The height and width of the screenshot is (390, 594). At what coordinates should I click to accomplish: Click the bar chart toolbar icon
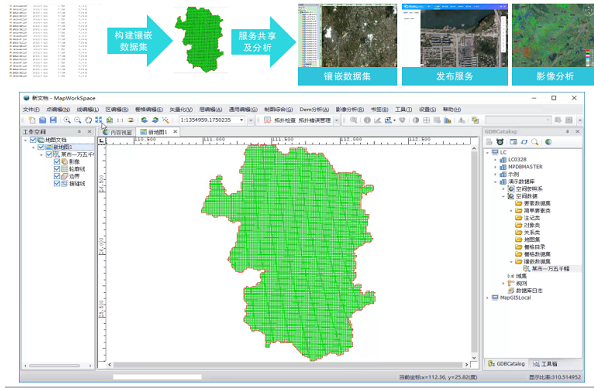(x=448, y=120)
